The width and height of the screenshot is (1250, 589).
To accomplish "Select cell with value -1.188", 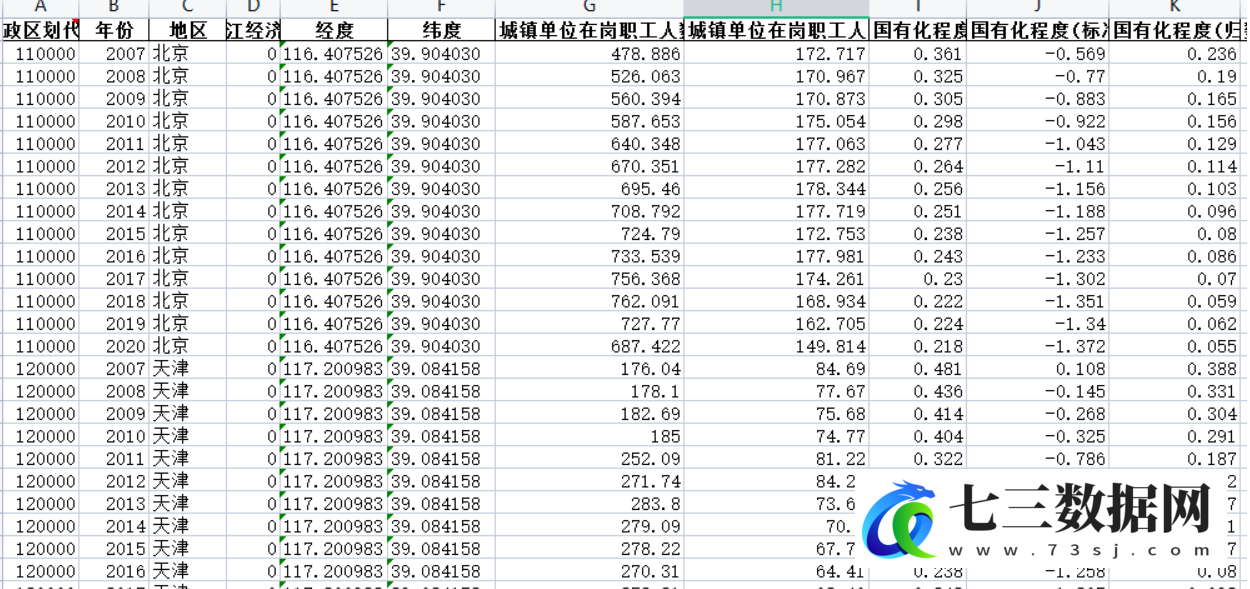I will (x=1037, y=211).
